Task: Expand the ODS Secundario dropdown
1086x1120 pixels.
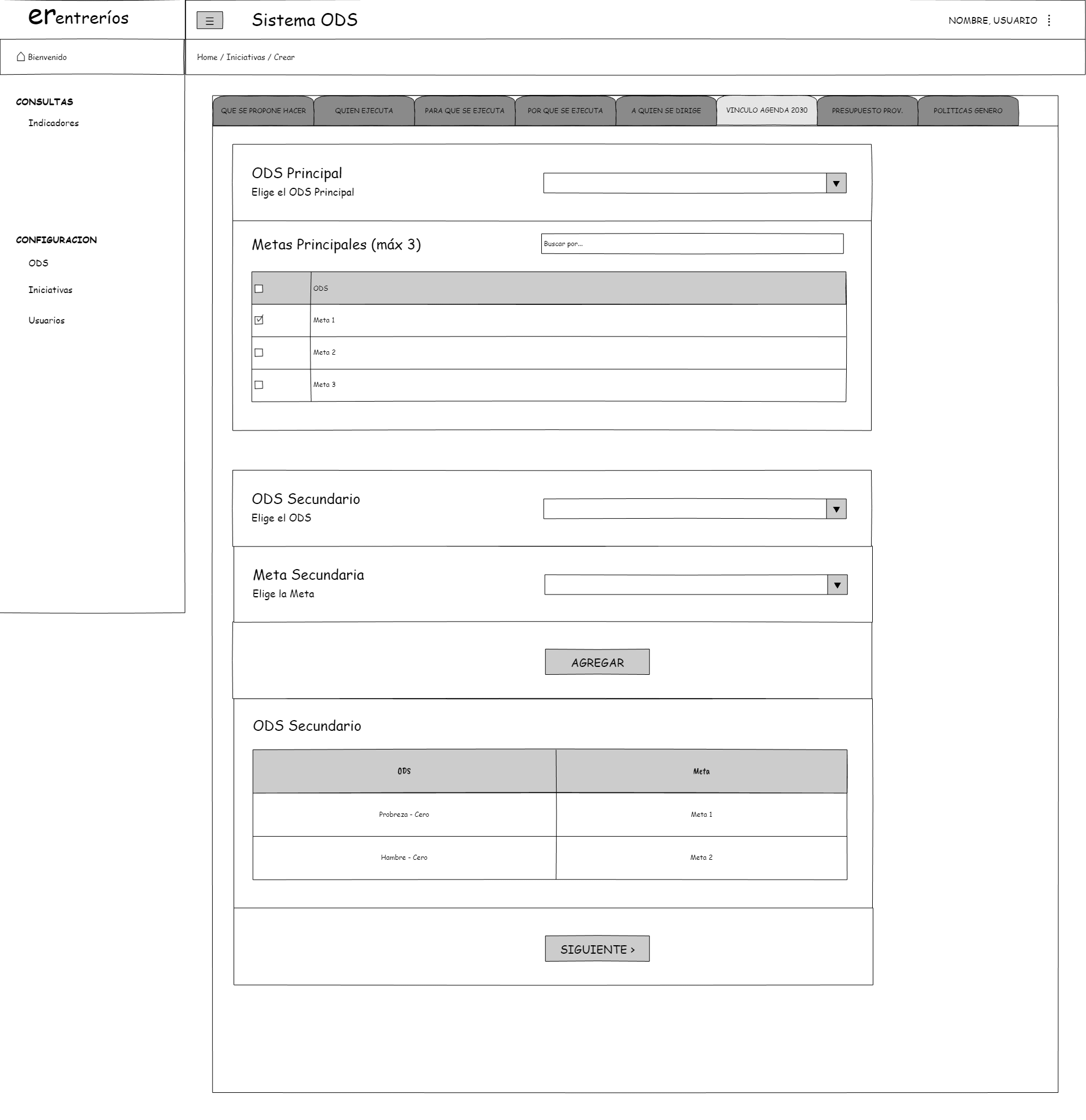Action: (836, 509)
